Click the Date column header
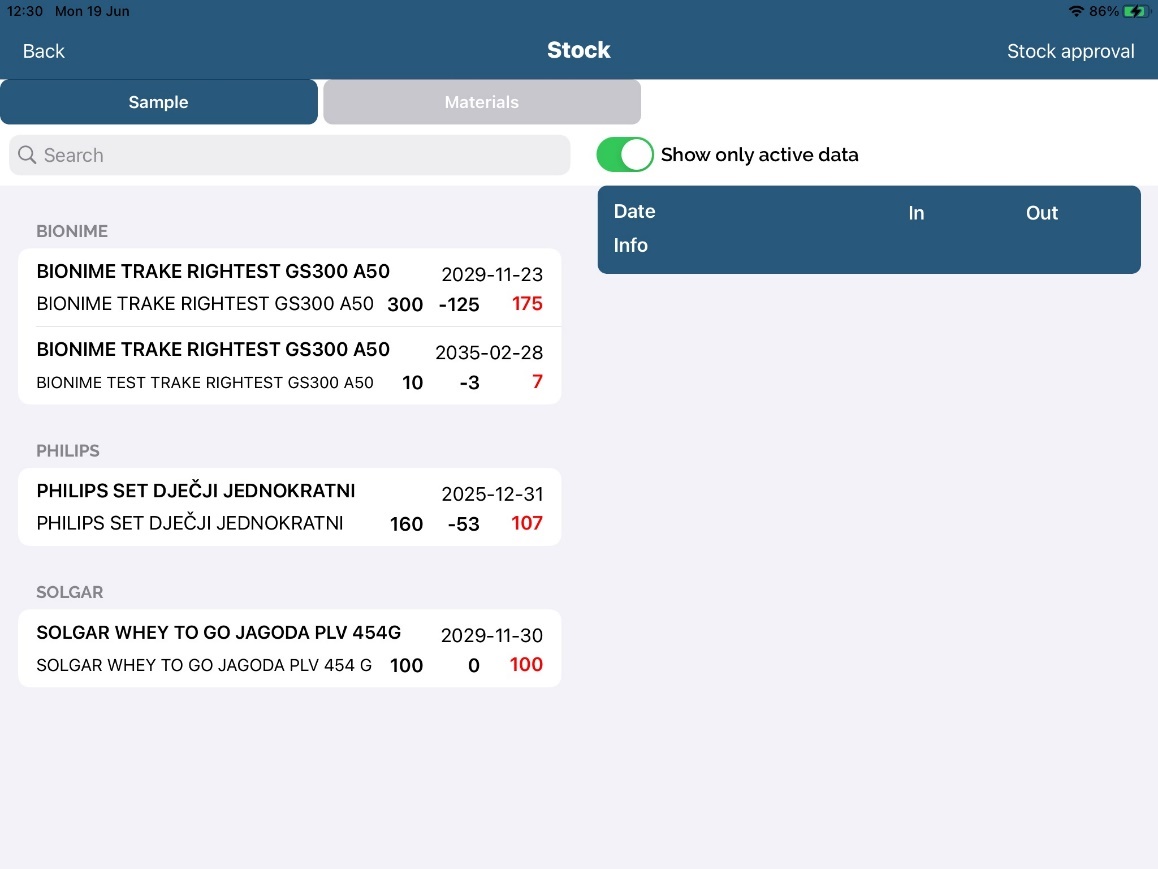The image size is (1158, 869). 634,211
